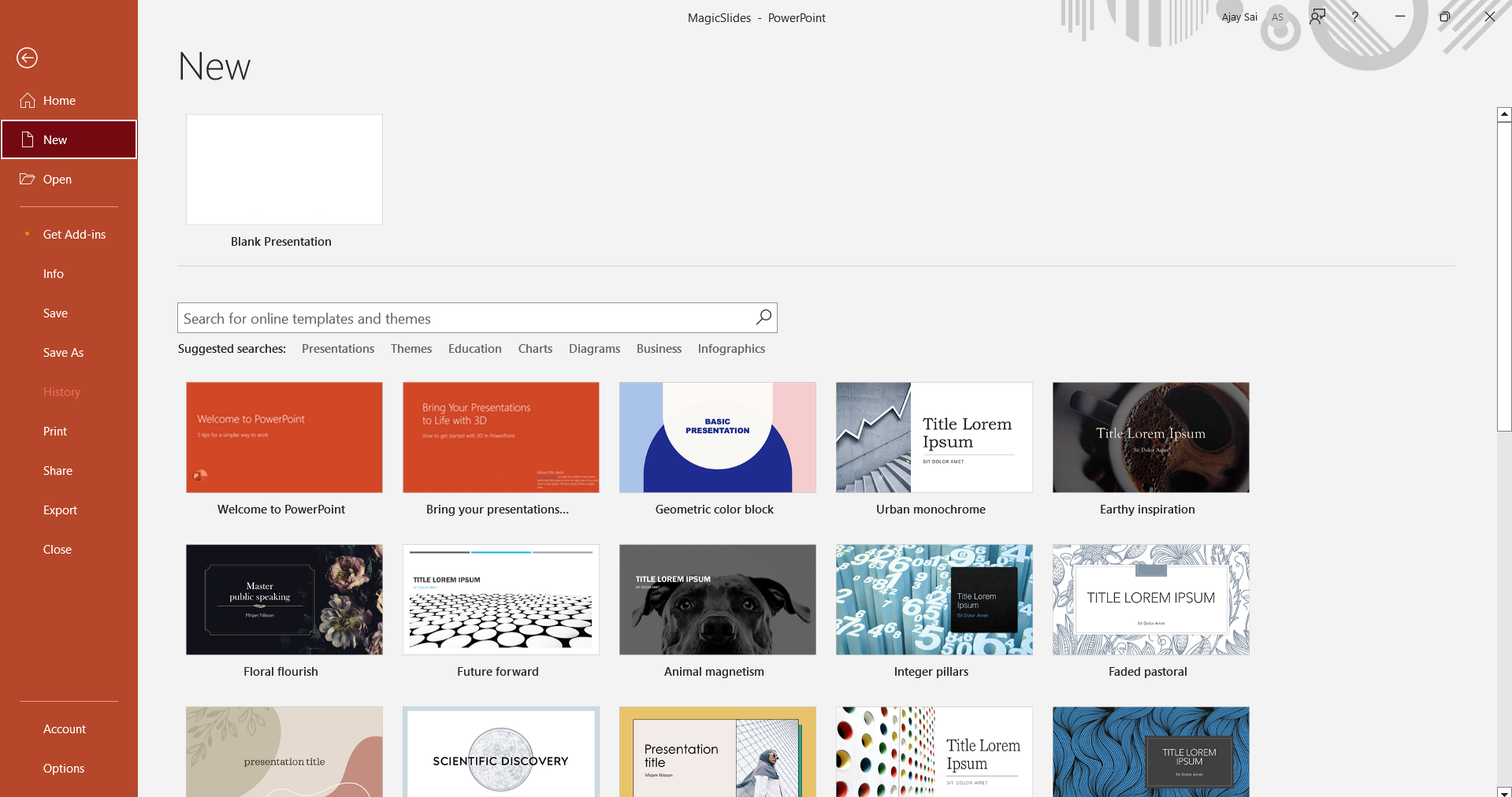Click the search magnifier icon

(763, 317)
